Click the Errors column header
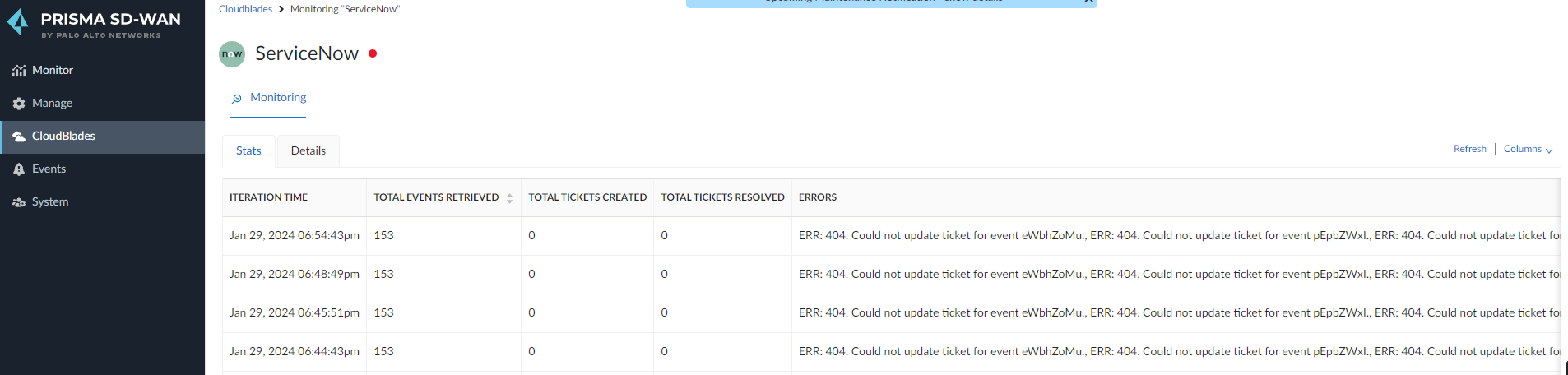 click(x=817, y=198)
